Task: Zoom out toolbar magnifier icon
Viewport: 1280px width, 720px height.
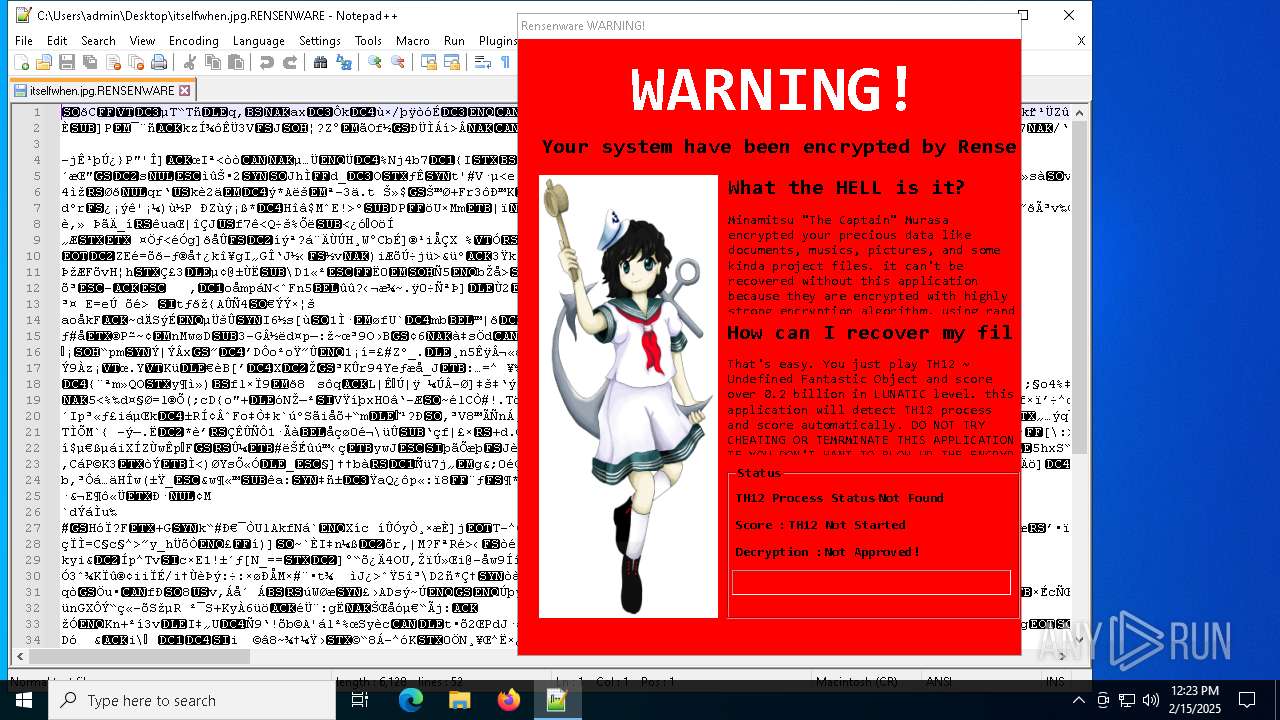Action: tap(397, 62)
